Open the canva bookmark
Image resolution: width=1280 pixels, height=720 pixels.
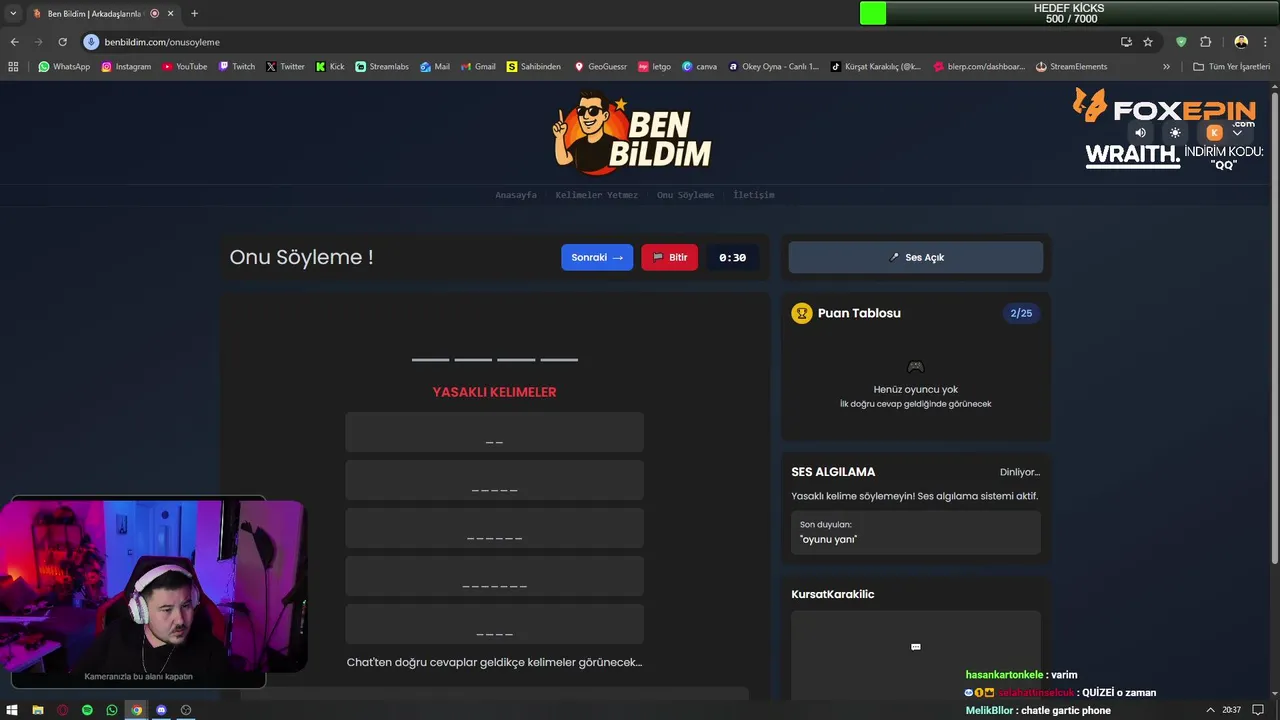(x=700, y=67)
